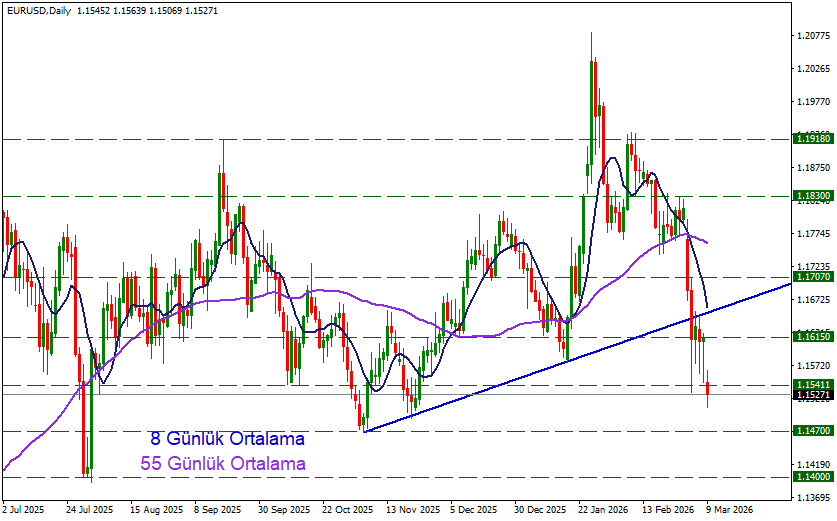Click the 1.16150 price level label
The height and width of the screenshot is (521, 837).
(811, 338)
